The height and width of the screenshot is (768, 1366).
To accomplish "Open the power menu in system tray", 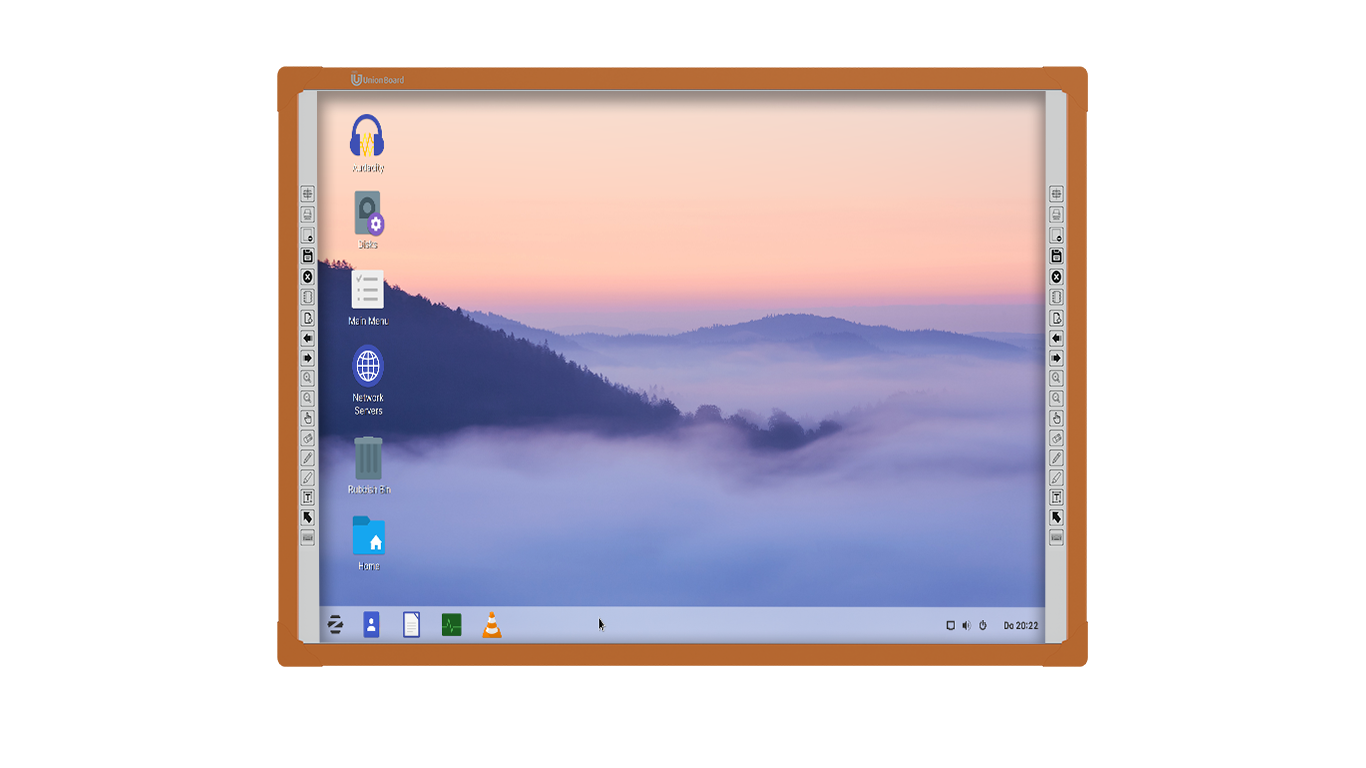I will (983, 625).
